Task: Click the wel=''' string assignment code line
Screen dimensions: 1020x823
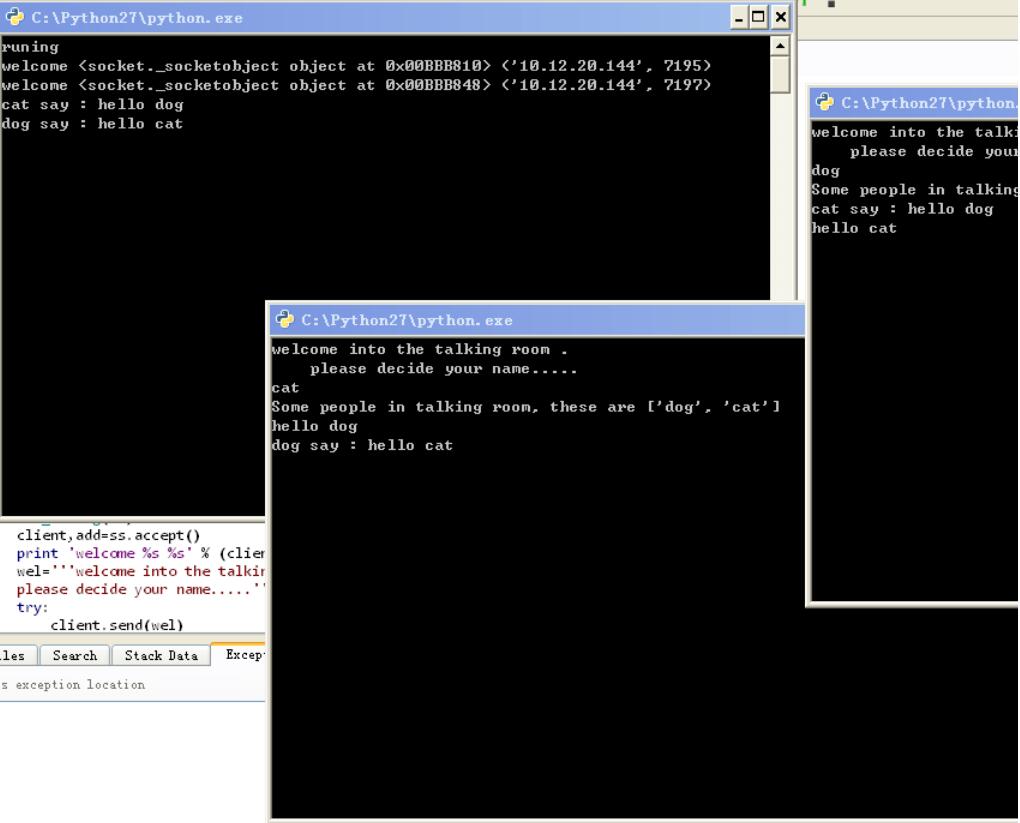Action: pyautogui.click(x=140, y=571)
